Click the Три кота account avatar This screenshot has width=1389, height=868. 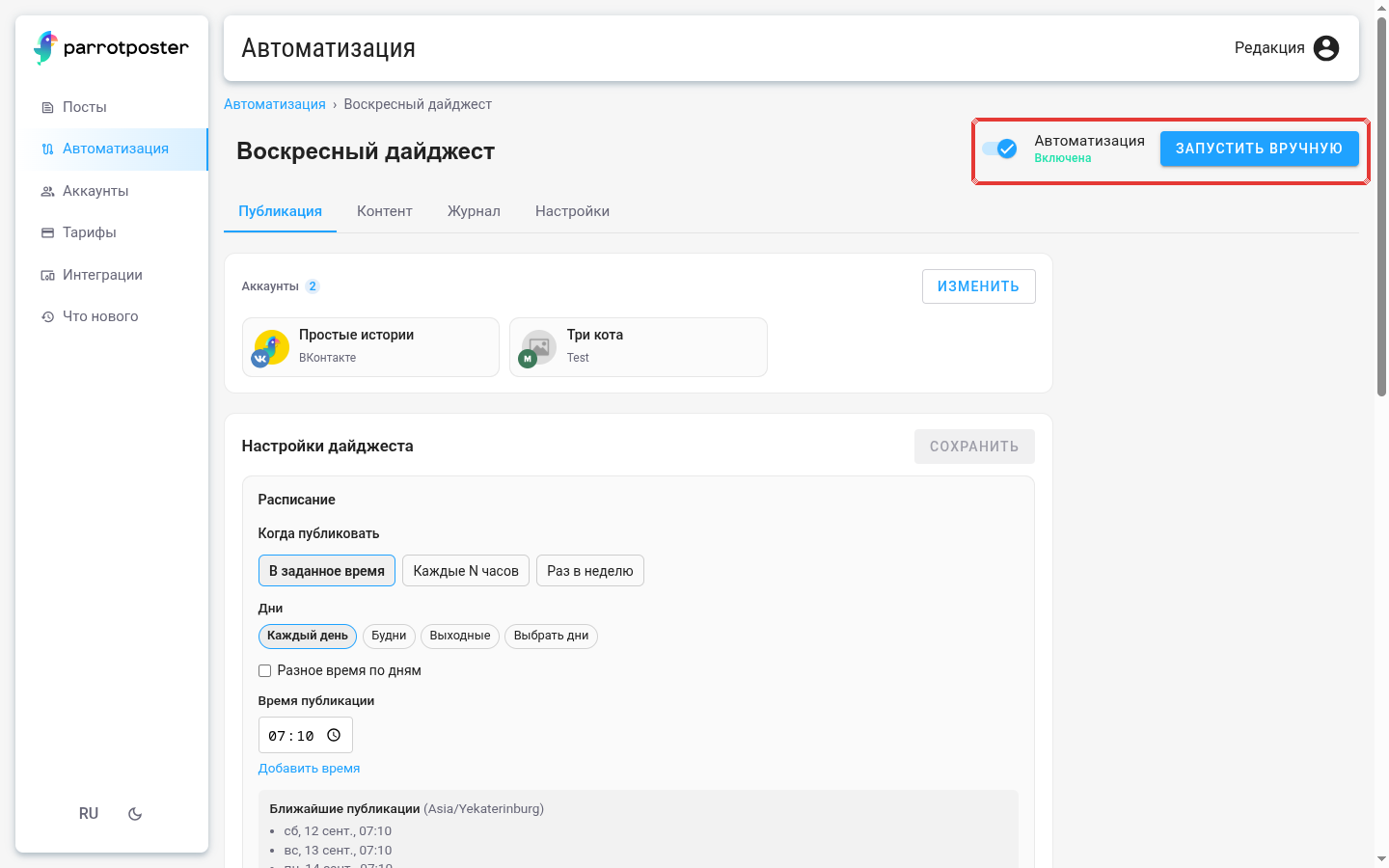click(x=538, y=348)
